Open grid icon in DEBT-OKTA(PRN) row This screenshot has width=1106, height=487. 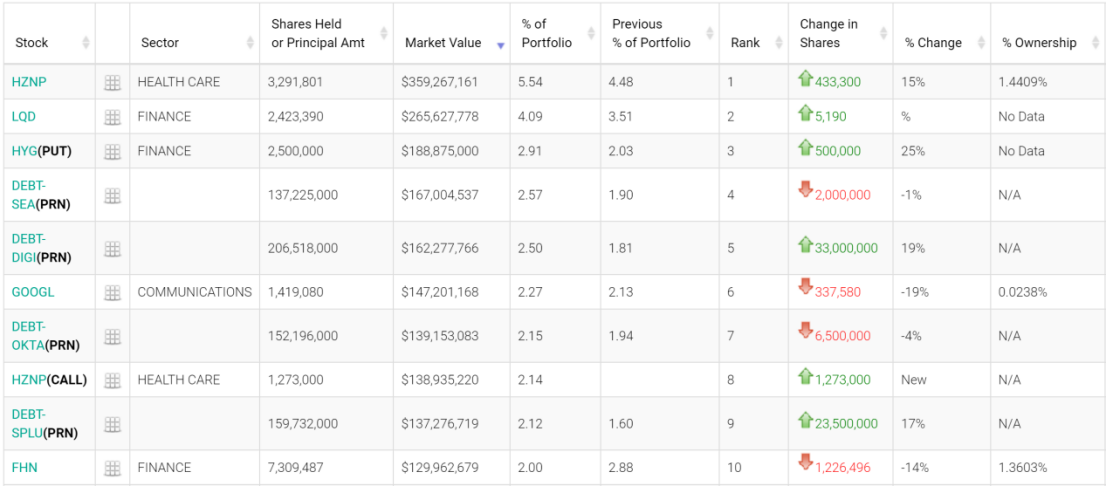click(112, 337)
